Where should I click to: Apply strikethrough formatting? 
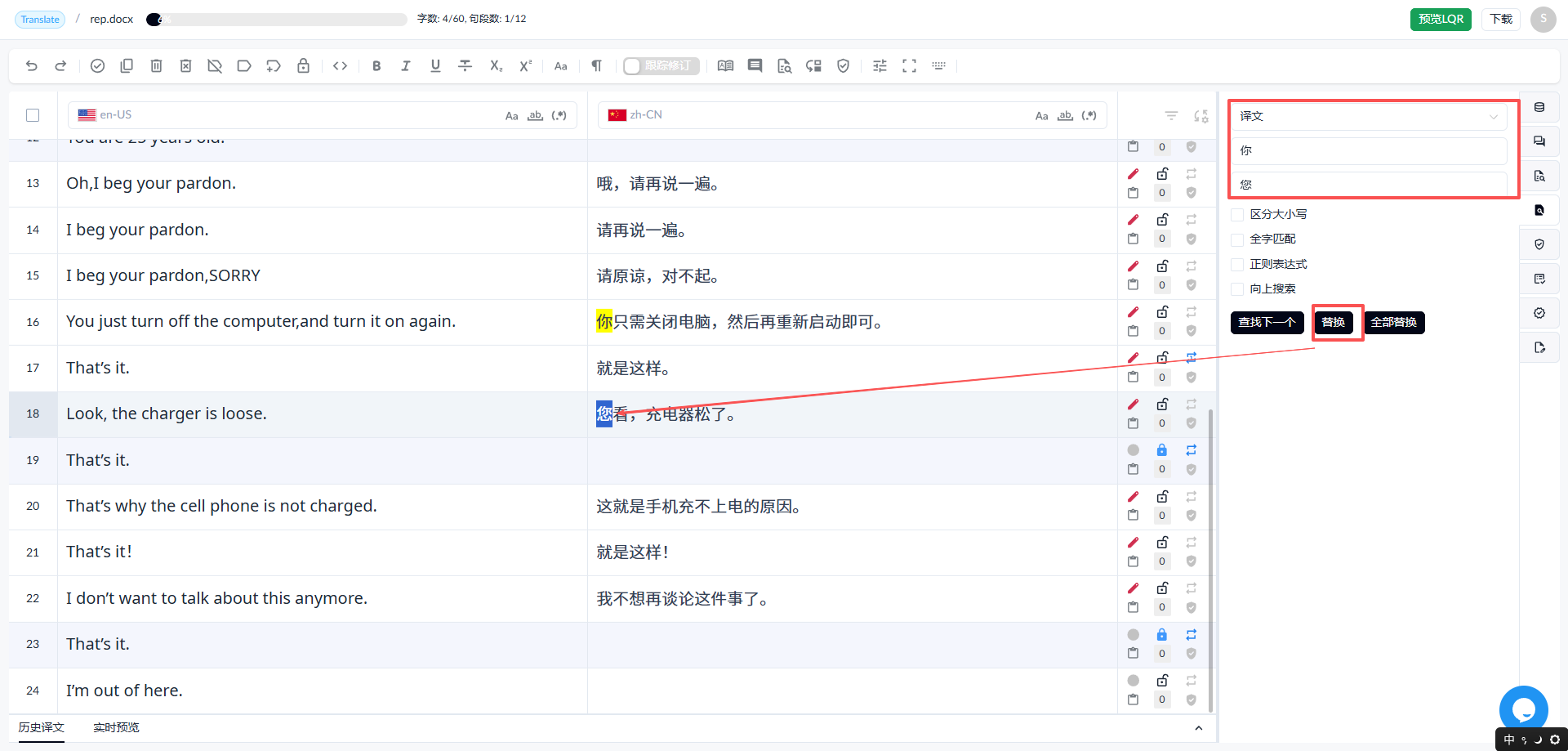pos(465,66)
